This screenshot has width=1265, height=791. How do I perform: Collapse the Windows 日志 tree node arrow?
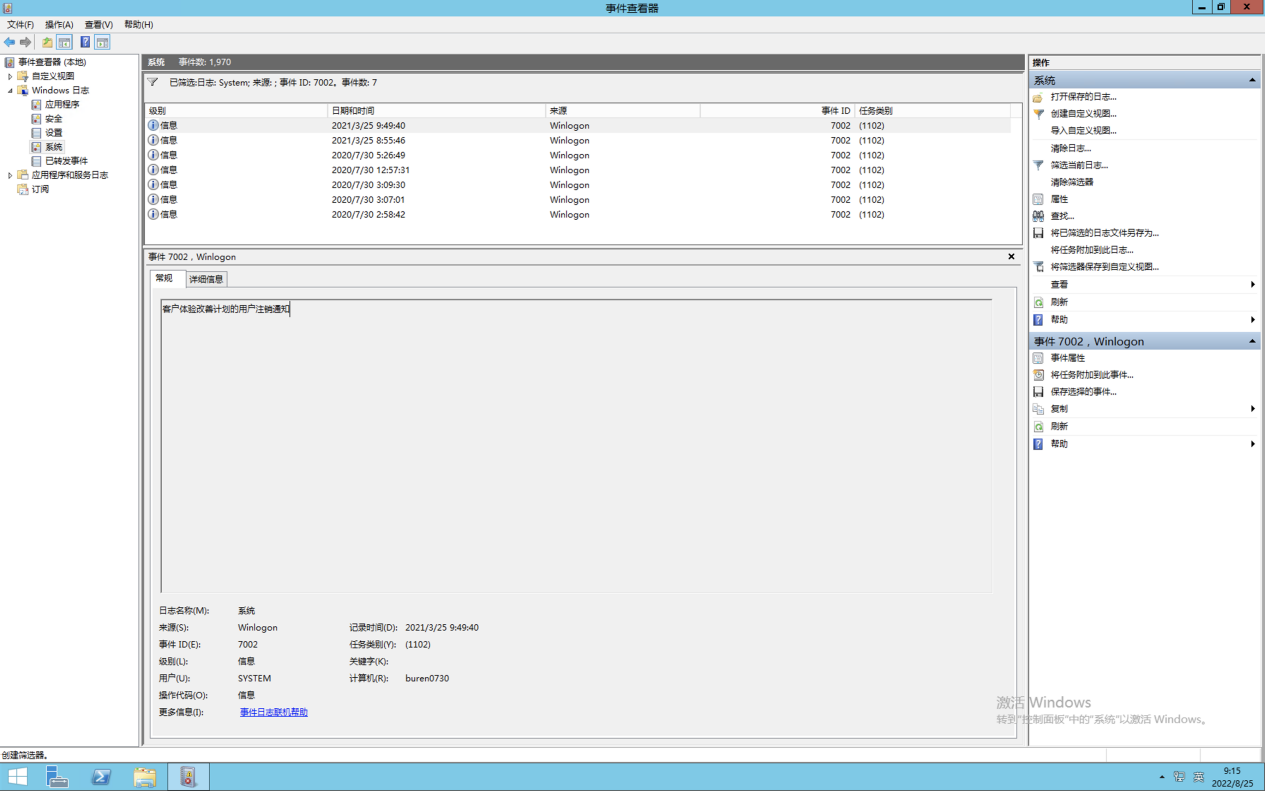[10, 90]
